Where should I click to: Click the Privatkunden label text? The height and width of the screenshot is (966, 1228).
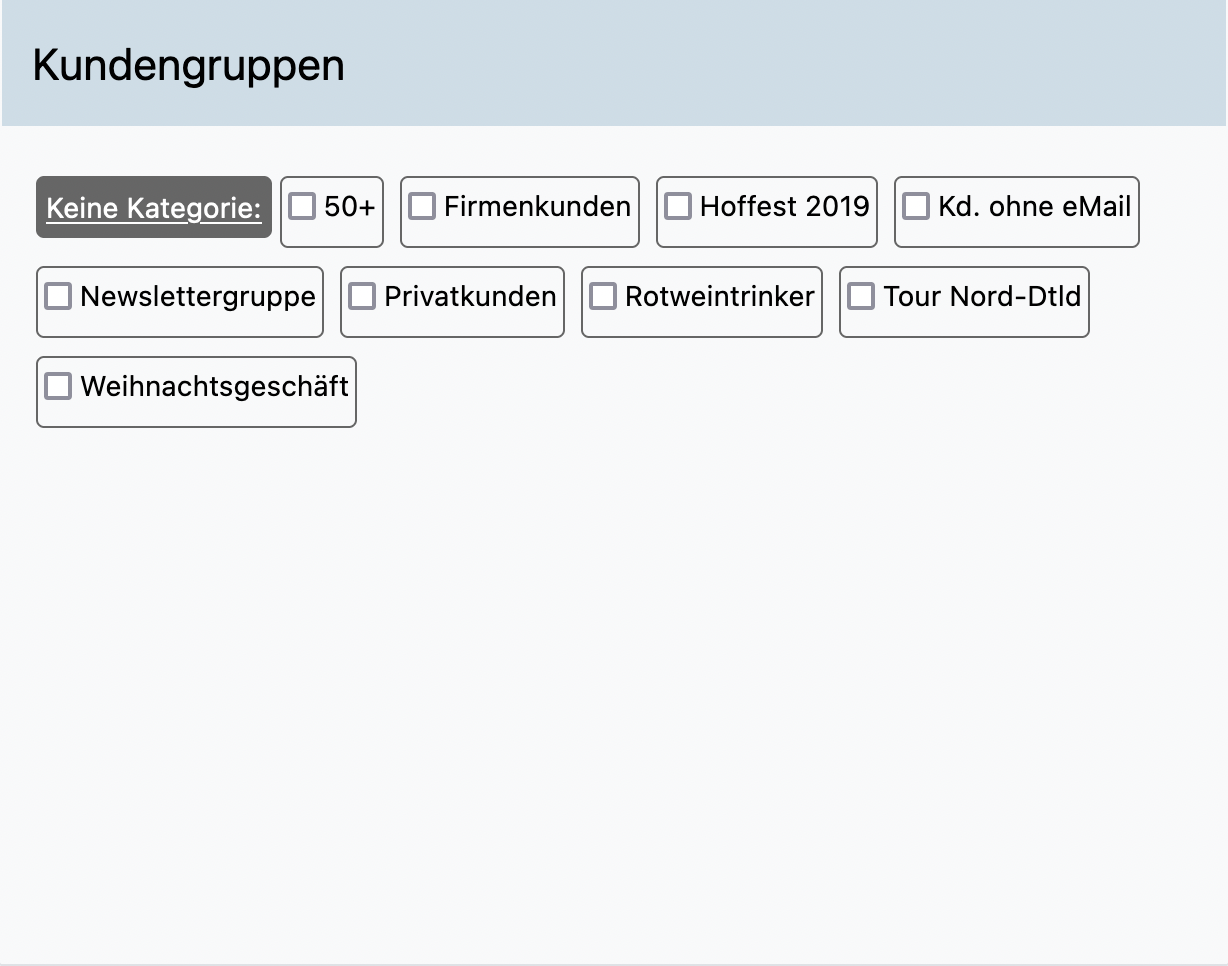pos(470,297)
